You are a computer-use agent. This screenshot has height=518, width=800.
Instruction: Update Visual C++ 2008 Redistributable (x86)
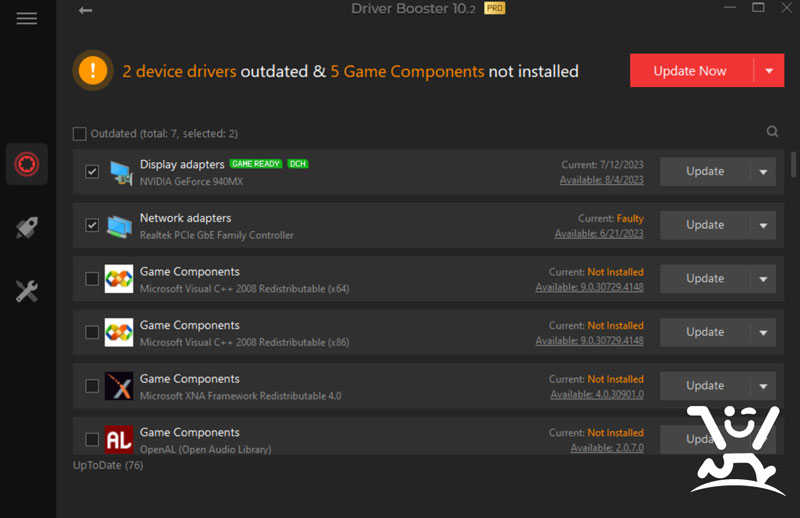click(x=705, y=332)
